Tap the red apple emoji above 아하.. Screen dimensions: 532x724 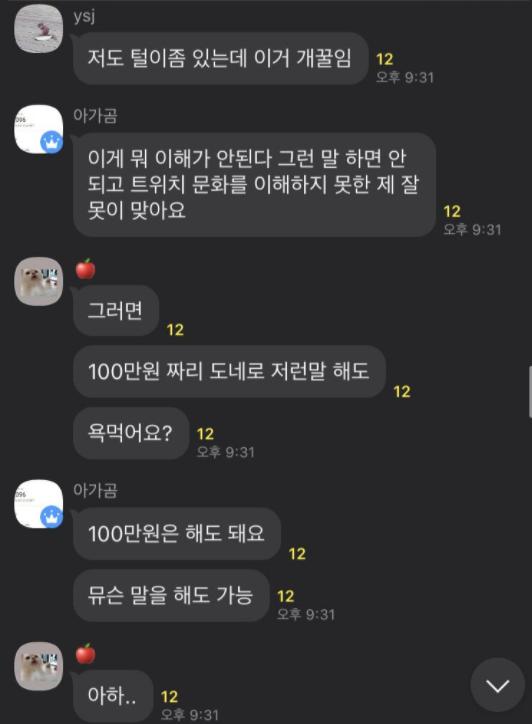(85, 653)
